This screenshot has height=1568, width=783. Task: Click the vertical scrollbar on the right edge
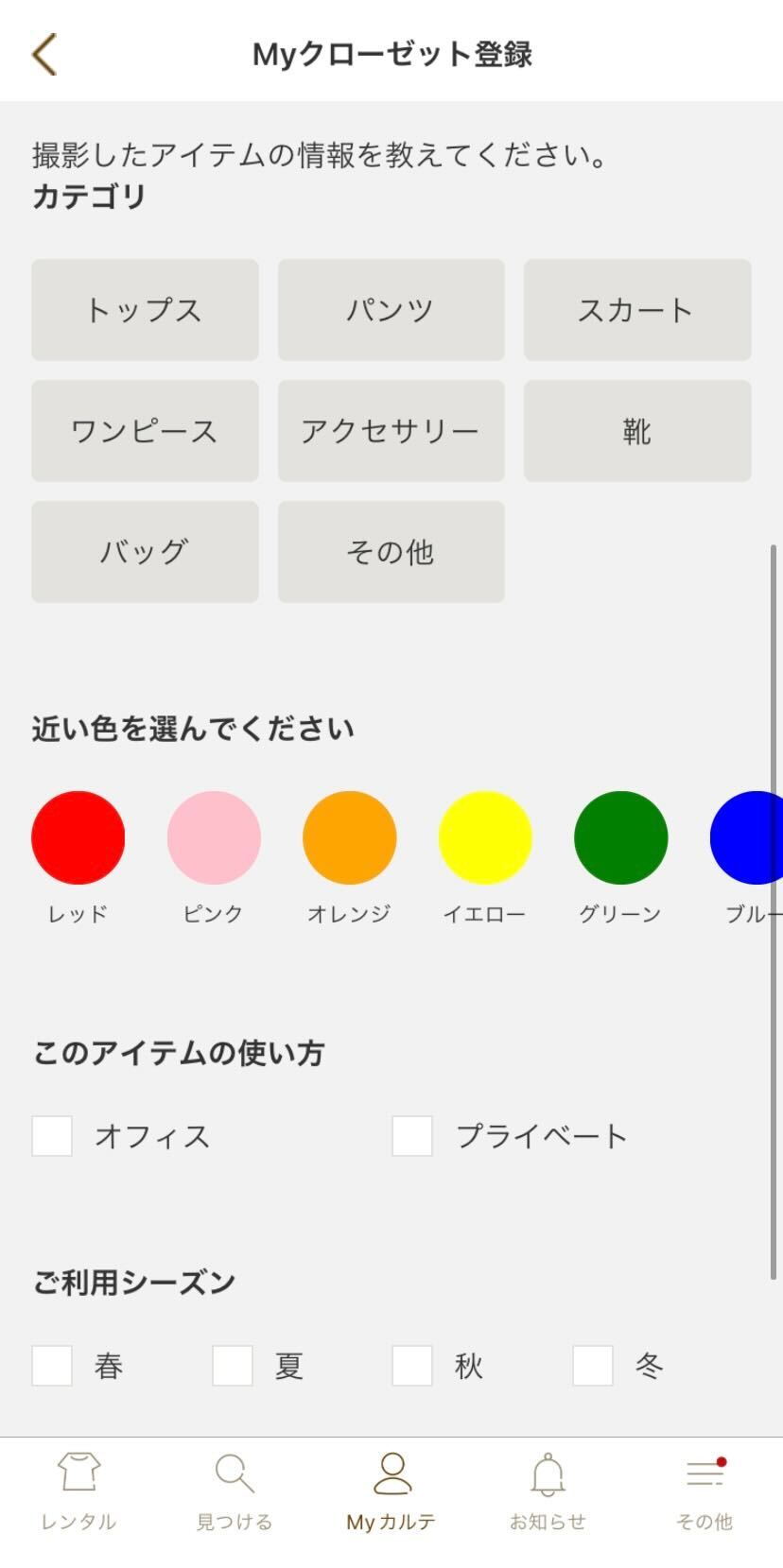(774, 912)
